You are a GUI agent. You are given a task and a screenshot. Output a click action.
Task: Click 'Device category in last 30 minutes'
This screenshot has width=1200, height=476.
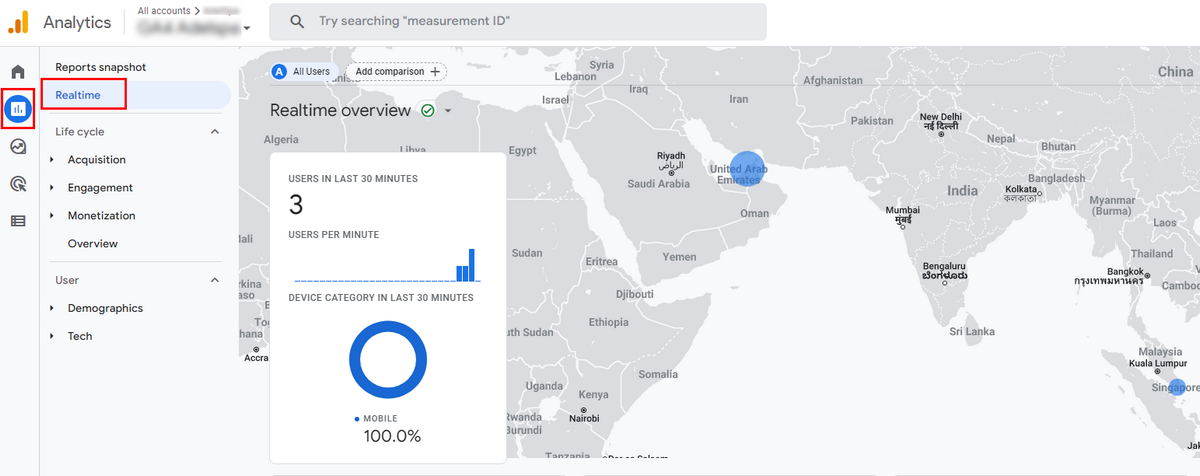pyautogui.click(x=381, y=298)
